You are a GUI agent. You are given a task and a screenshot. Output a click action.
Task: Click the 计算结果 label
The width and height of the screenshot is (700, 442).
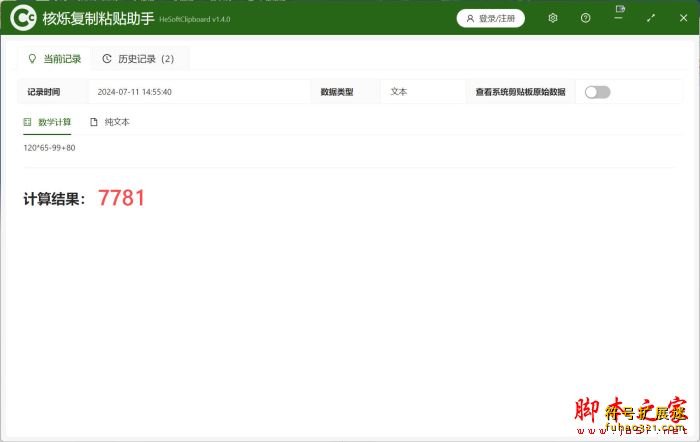(55, 199)
